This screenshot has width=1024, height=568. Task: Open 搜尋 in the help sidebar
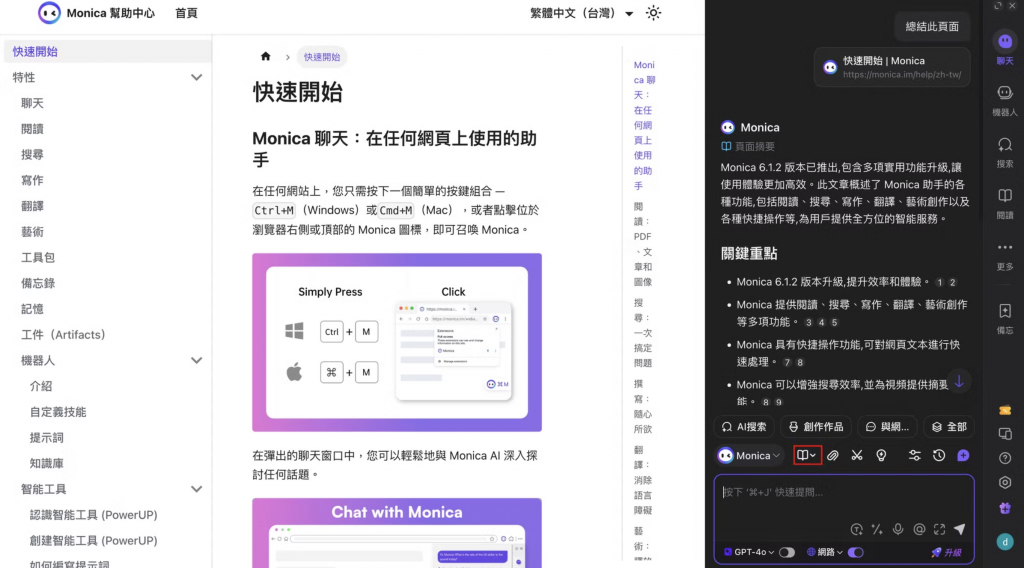(32, 155)
